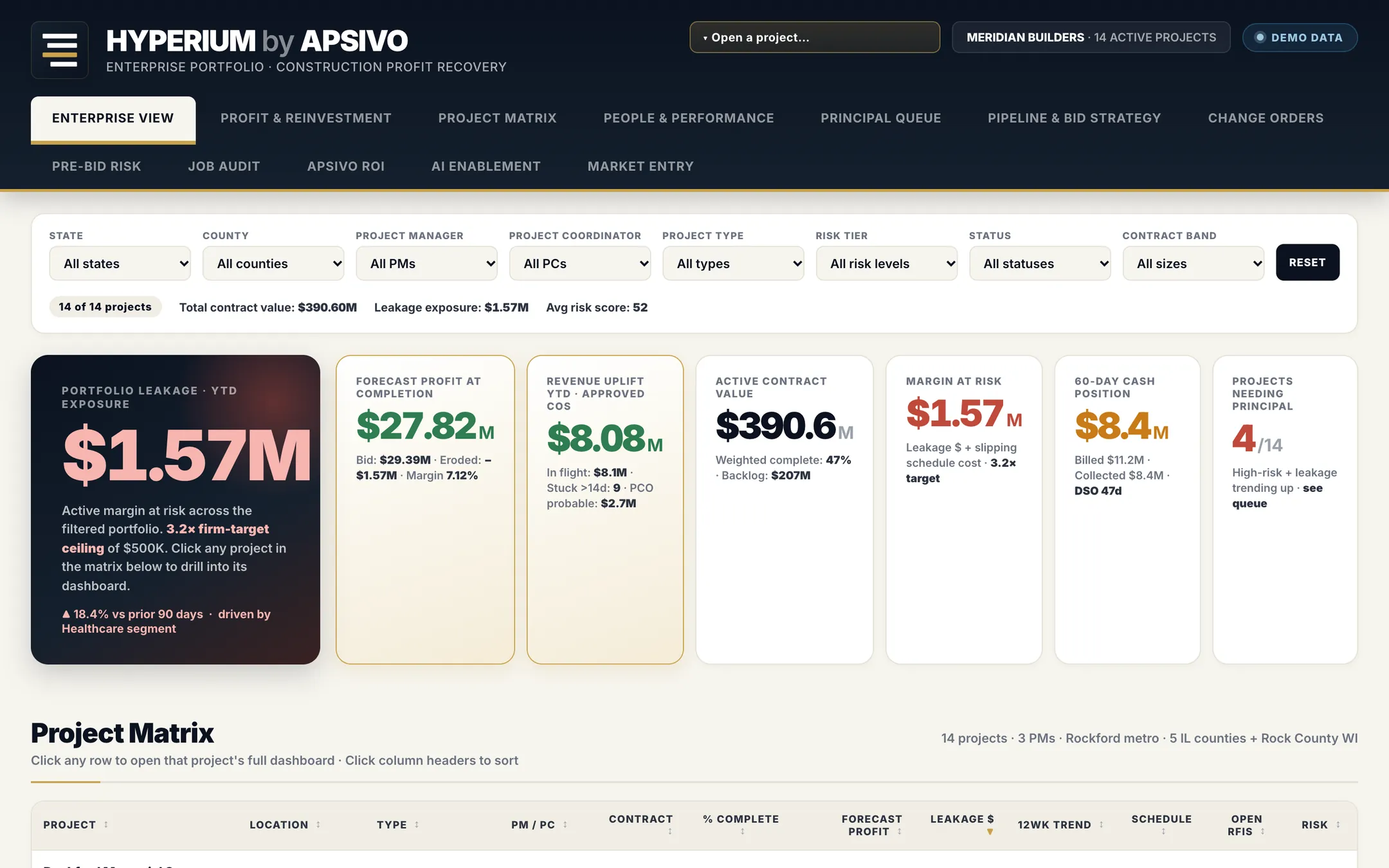This screenshot has height=868, width=1389.
Task: Open Pipeline & Bid Strategy tab
Action: pyautogui.click(x=1075, y=118)
